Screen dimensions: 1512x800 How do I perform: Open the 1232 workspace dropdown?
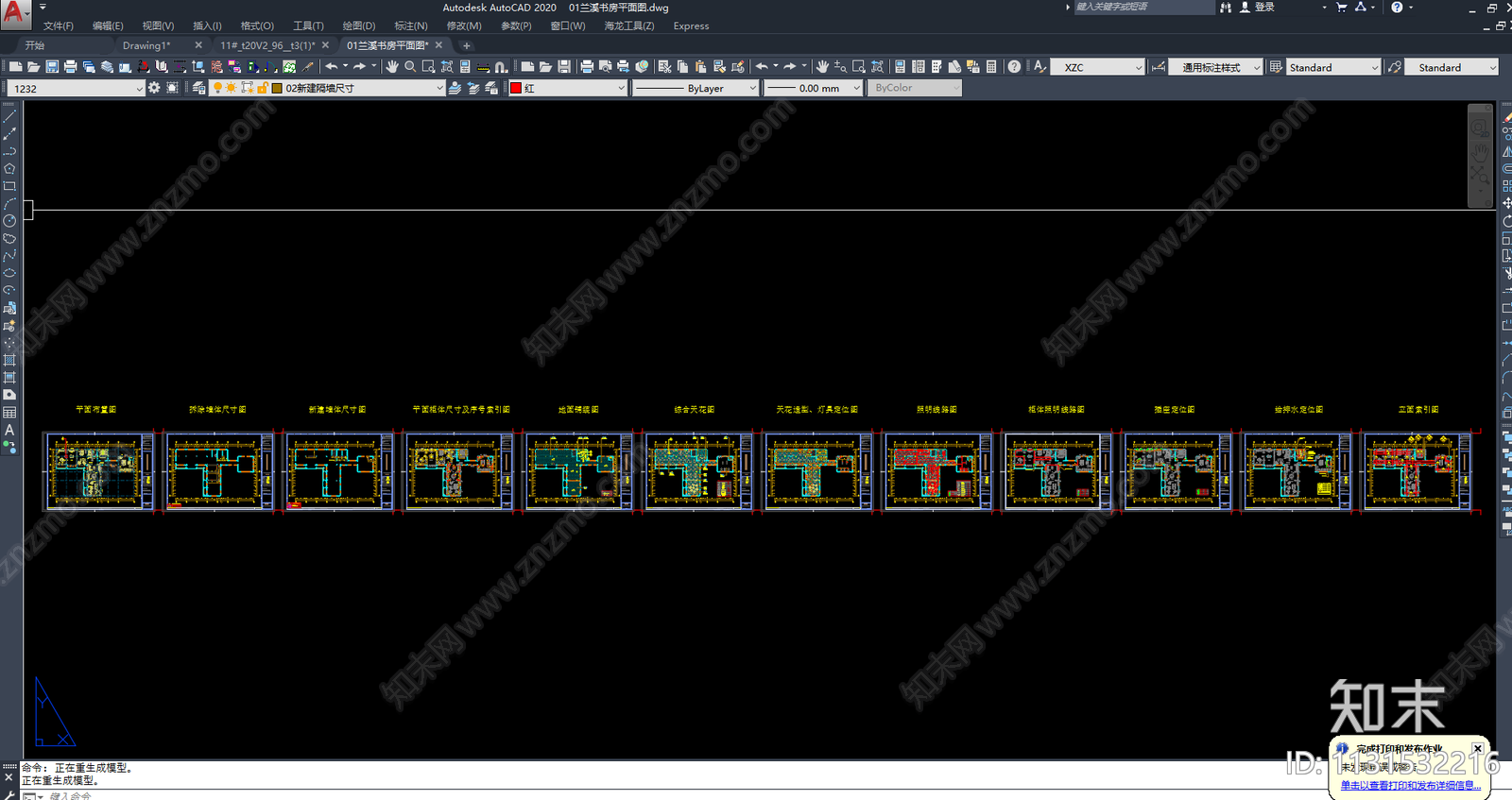[x=76, y=89]
